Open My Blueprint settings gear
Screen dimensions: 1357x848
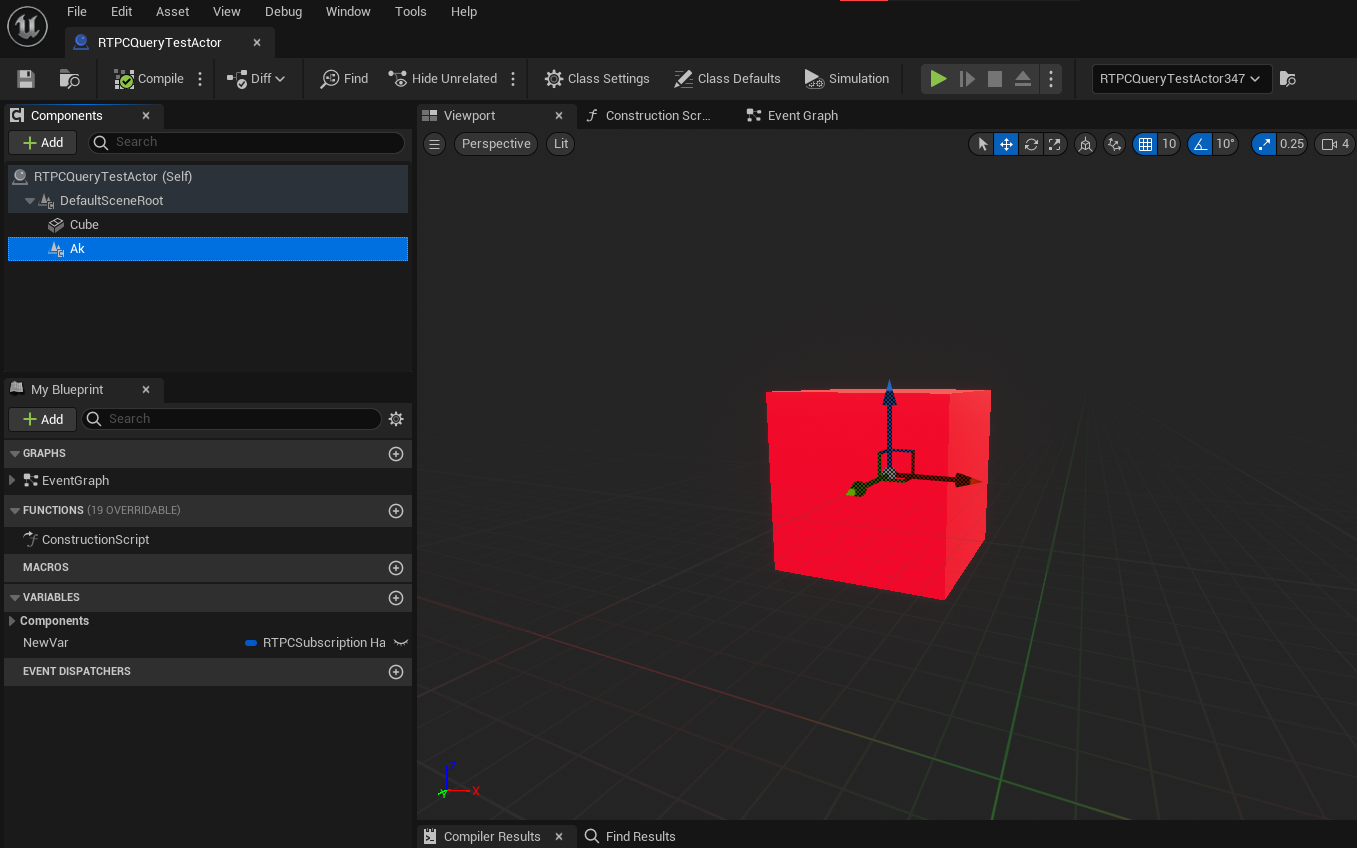point(396,419)
